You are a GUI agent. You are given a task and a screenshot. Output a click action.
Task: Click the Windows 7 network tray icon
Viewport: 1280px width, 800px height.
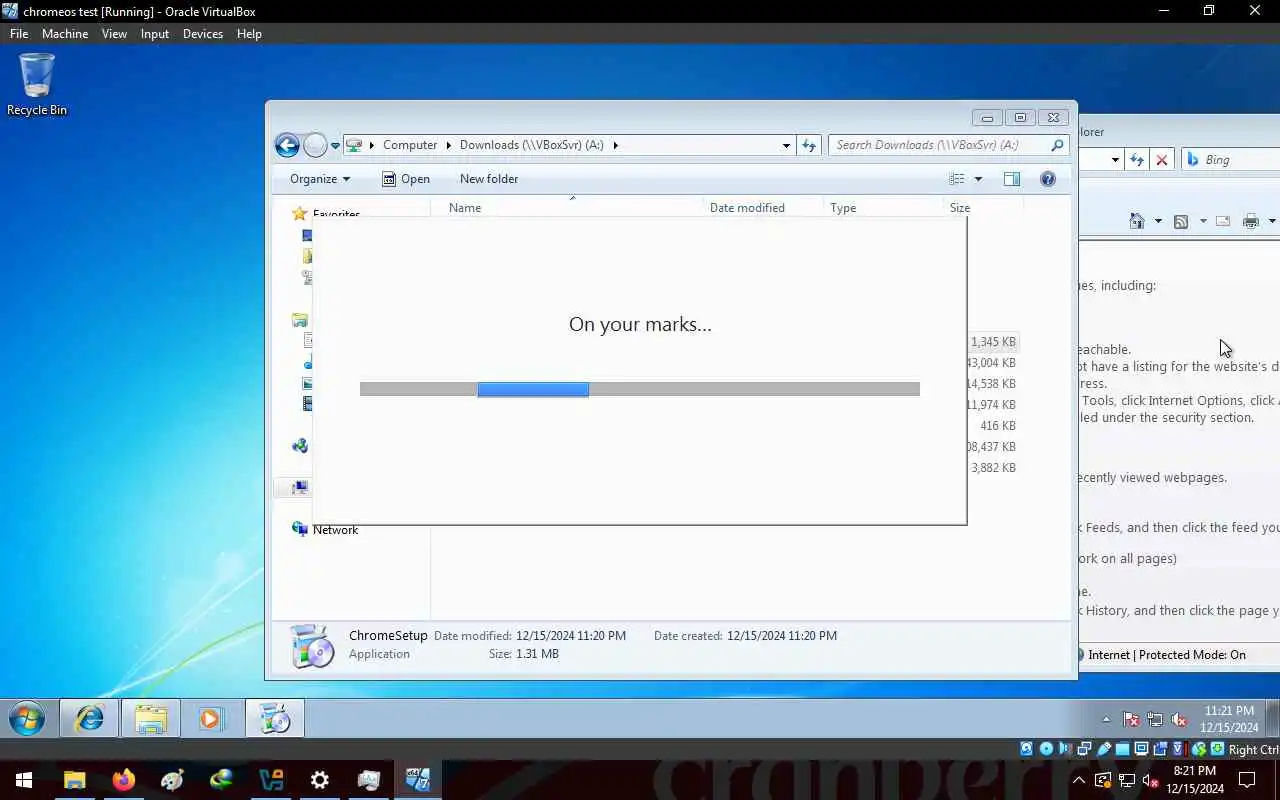(x=1155, y=720)
